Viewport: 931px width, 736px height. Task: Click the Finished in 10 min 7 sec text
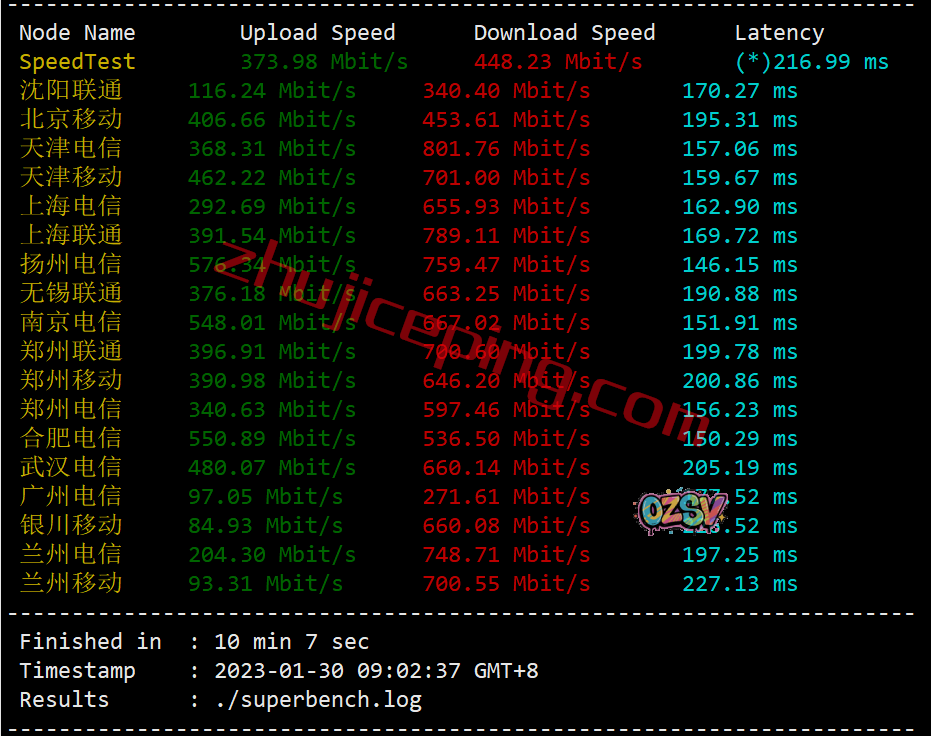point(194,642)
